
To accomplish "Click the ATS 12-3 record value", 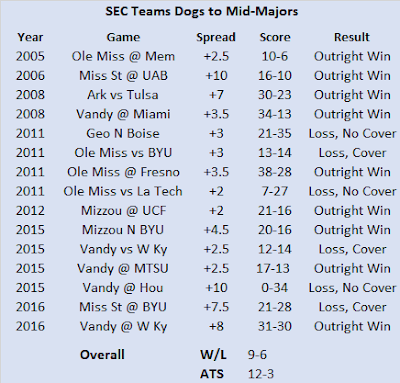I will pos(261,374).
